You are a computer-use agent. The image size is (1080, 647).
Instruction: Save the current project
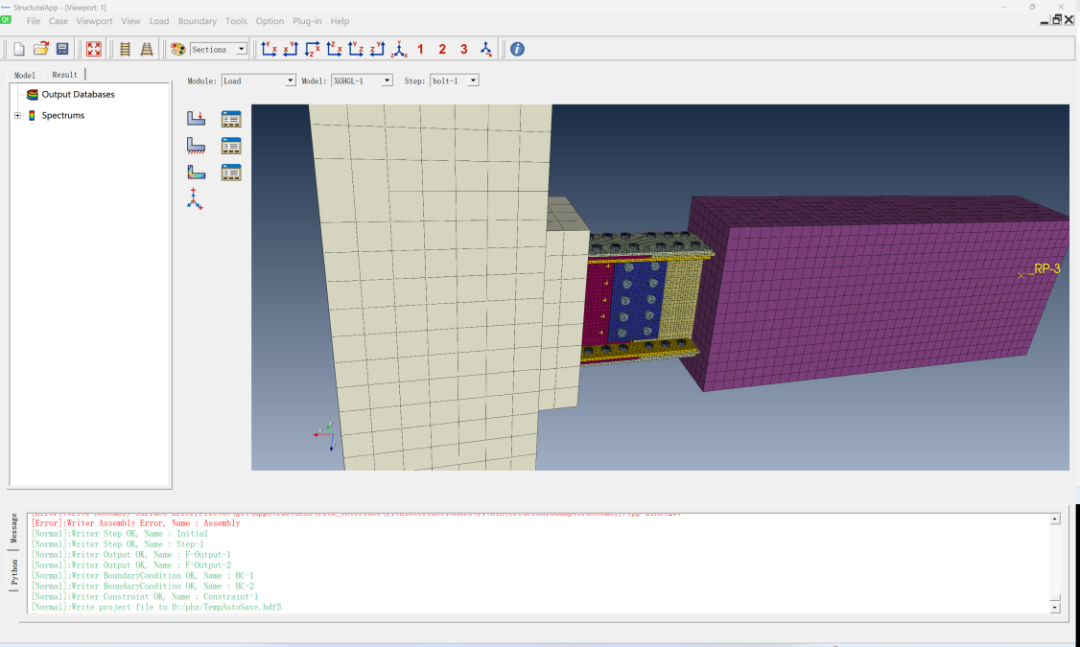pyautogui.click(x=63, y=47)
